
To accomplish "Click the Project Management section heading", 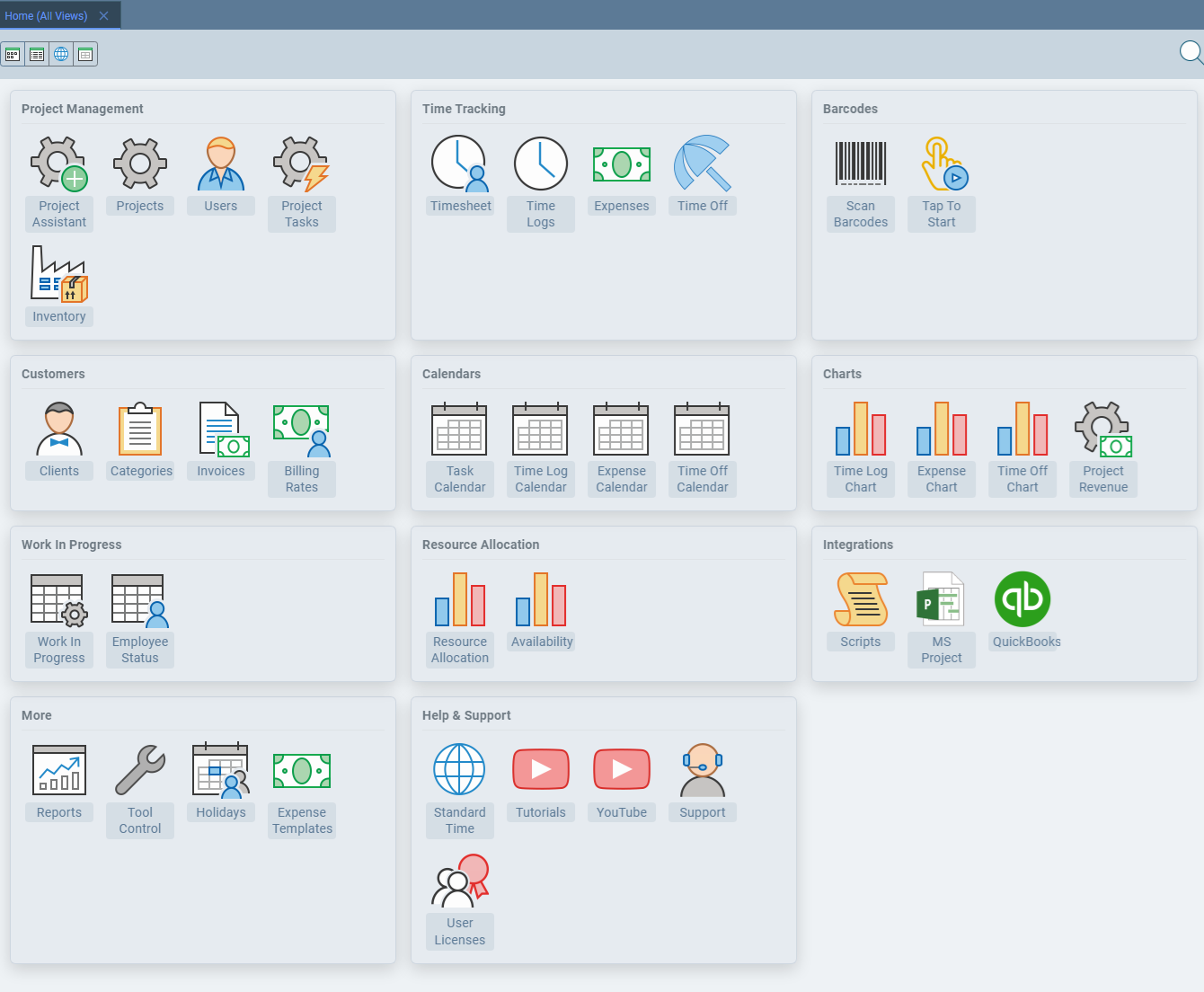I will click(x=83, y=109).
